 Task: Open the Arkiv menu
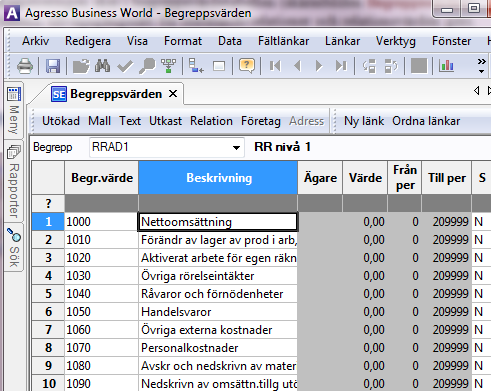36,41
